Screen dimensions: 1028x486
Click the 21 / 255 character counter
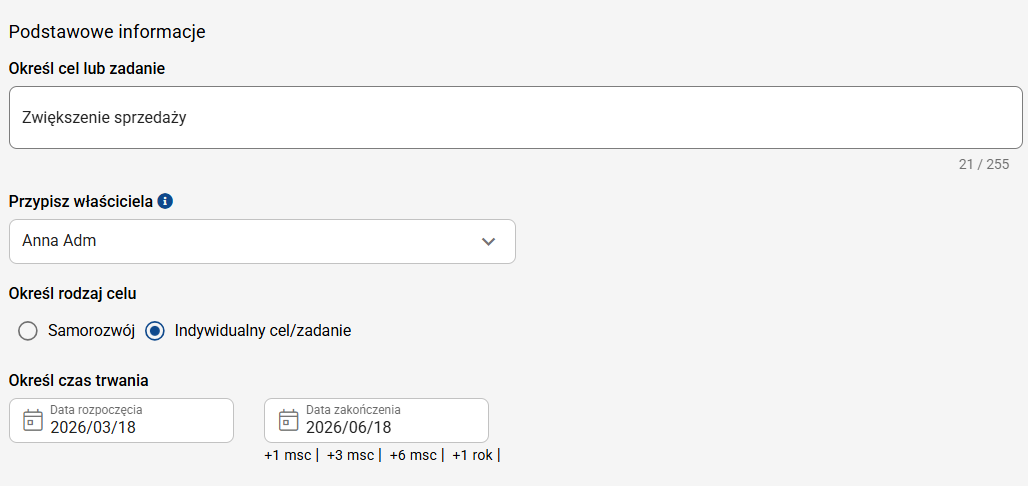[983, 164]
